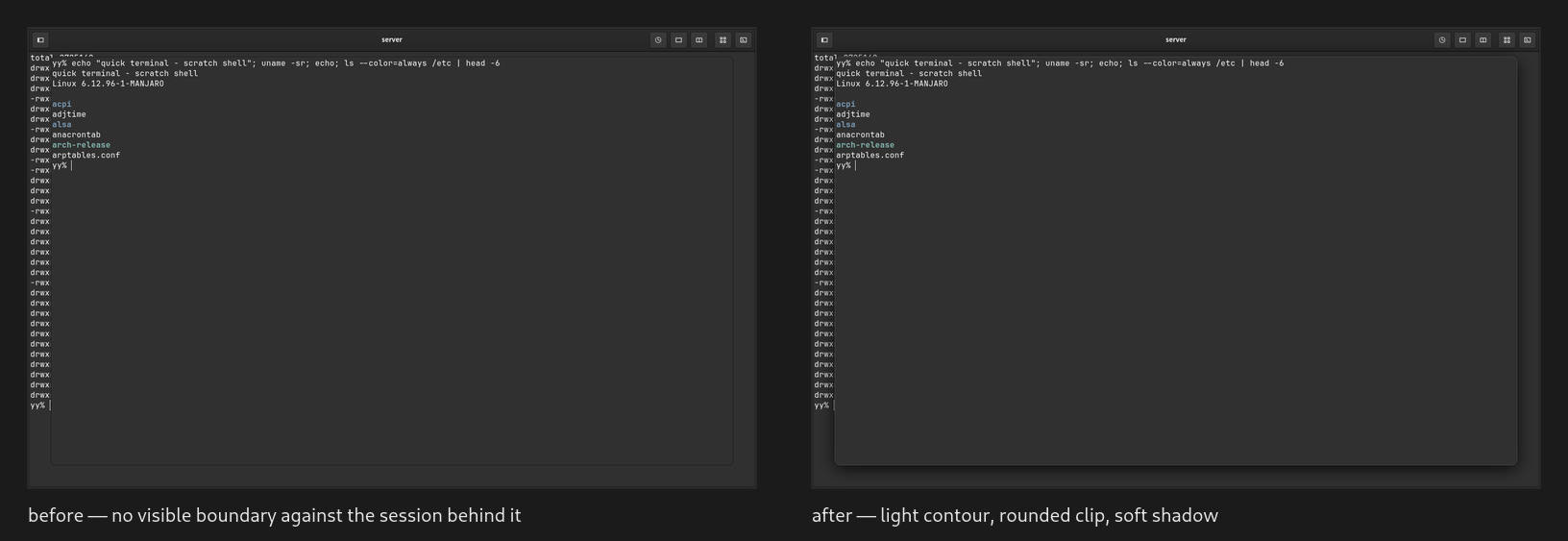Screen dimensions: 1568x541
Task: Open the history clock icon in the before window
Action: [x=658, y=40]
